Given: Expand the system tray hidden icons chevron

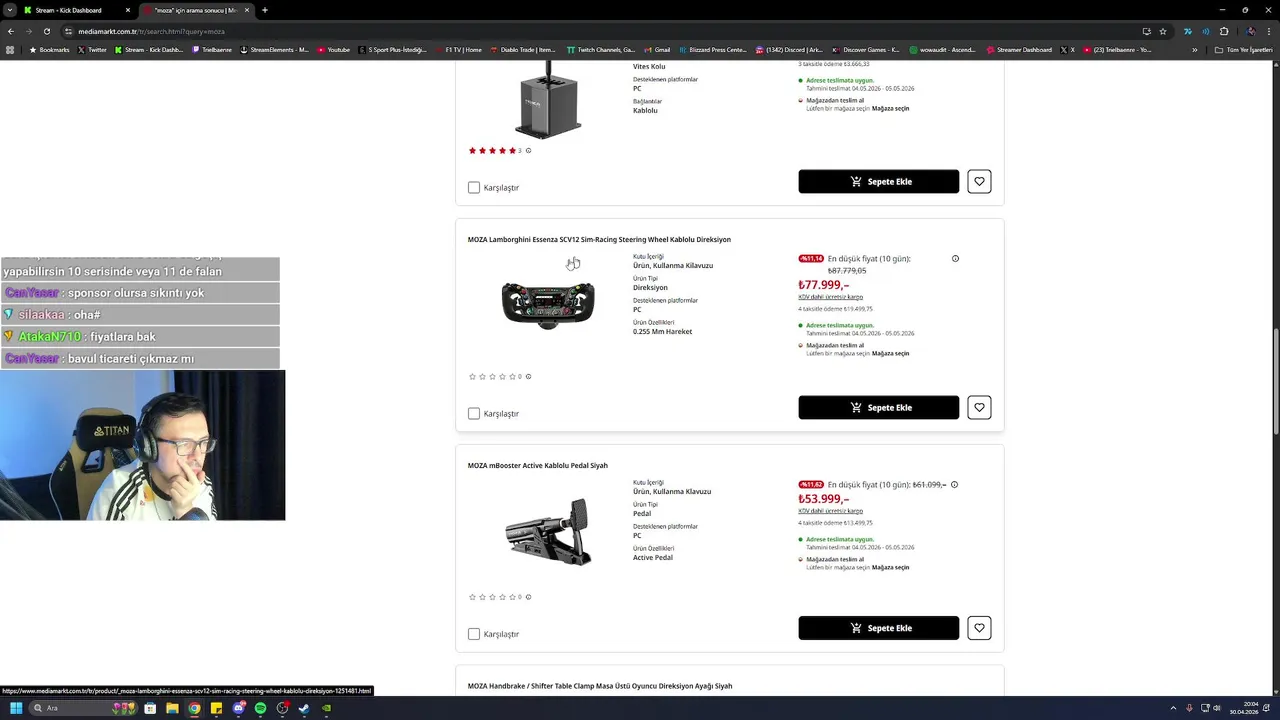Looking at the screenshot, I should pyautogui.click(x=1173, y=708).
